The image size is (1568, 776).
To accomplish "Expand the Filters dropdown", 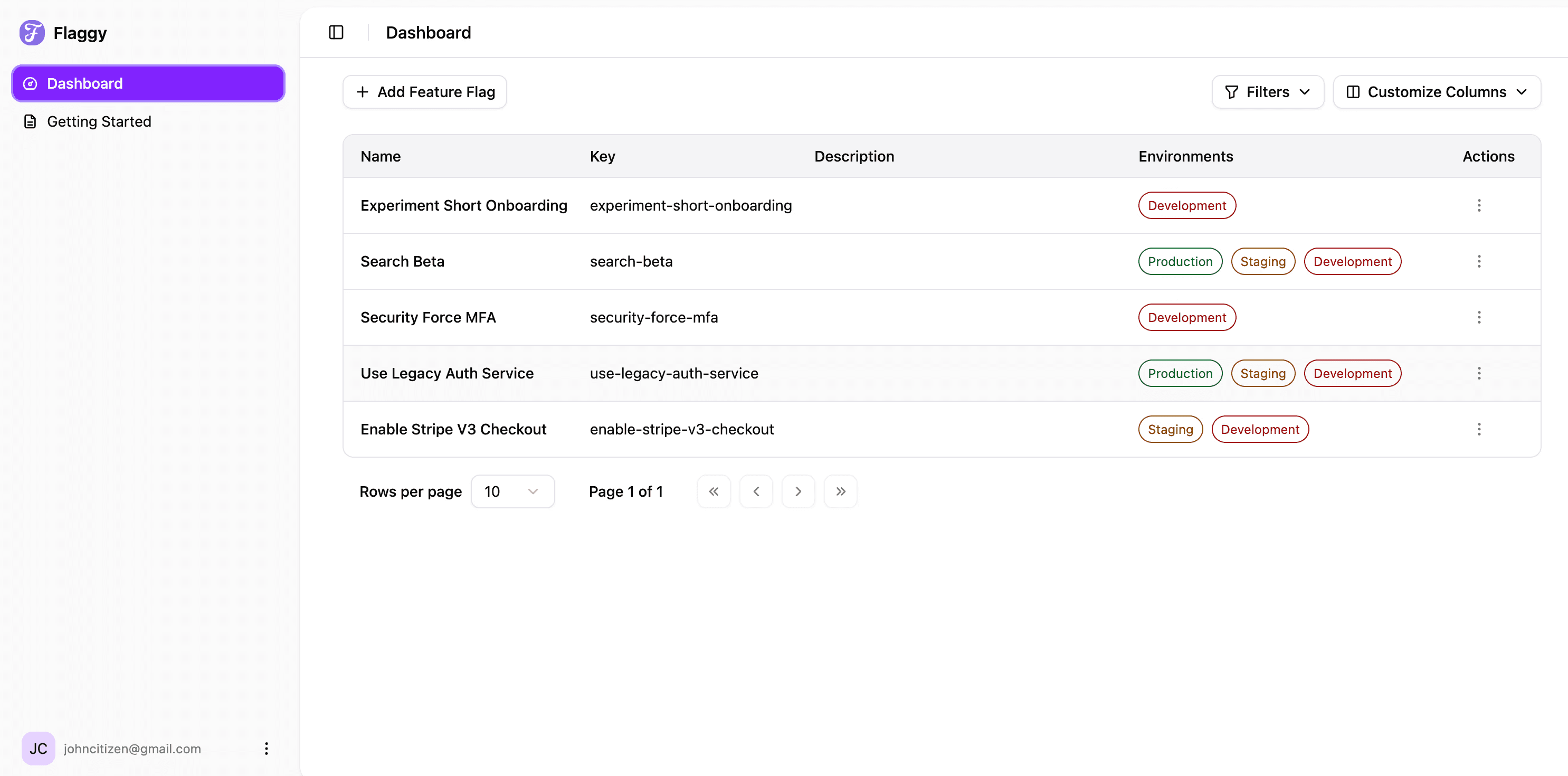I will coord(1267,92).
